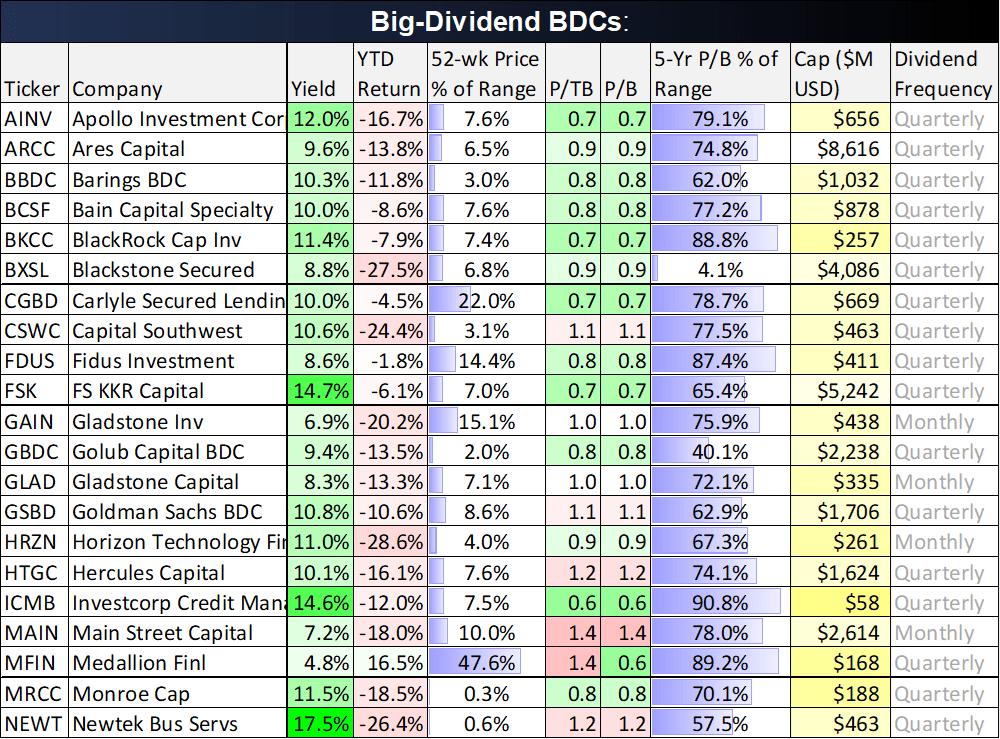Click the $1,706 market cap cell
This screenshot has height=739, width=1000.
coord(840,512)
